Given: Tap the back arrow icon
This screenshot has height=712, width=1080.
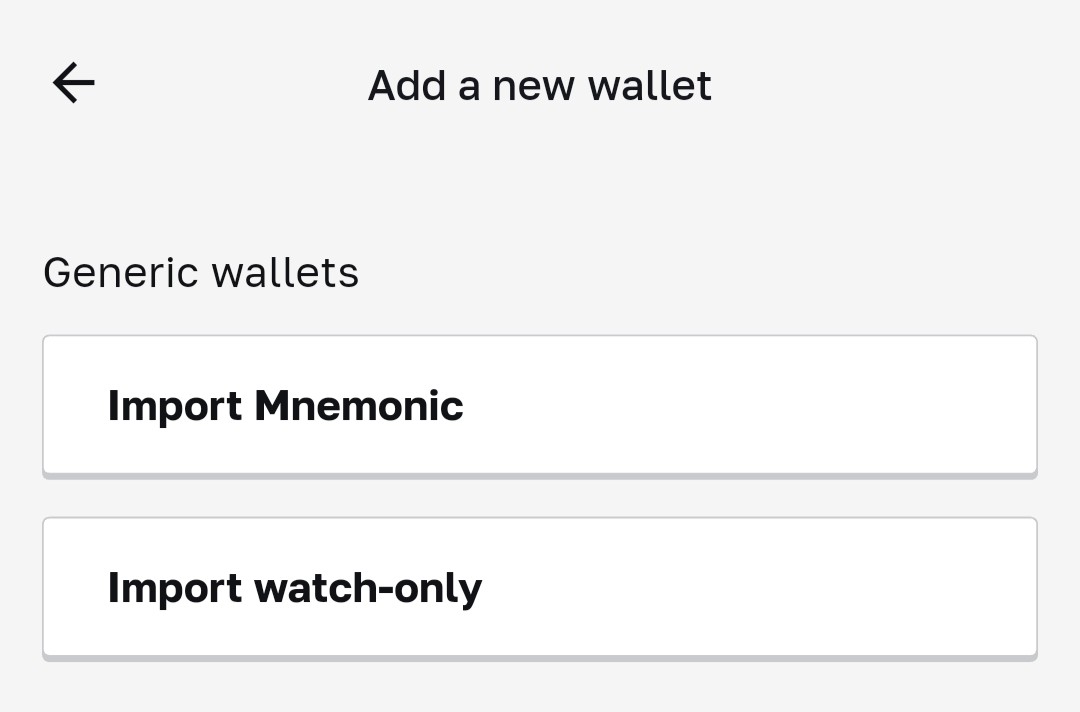Looking at the screenshot, I should click(x=74, y=83).
